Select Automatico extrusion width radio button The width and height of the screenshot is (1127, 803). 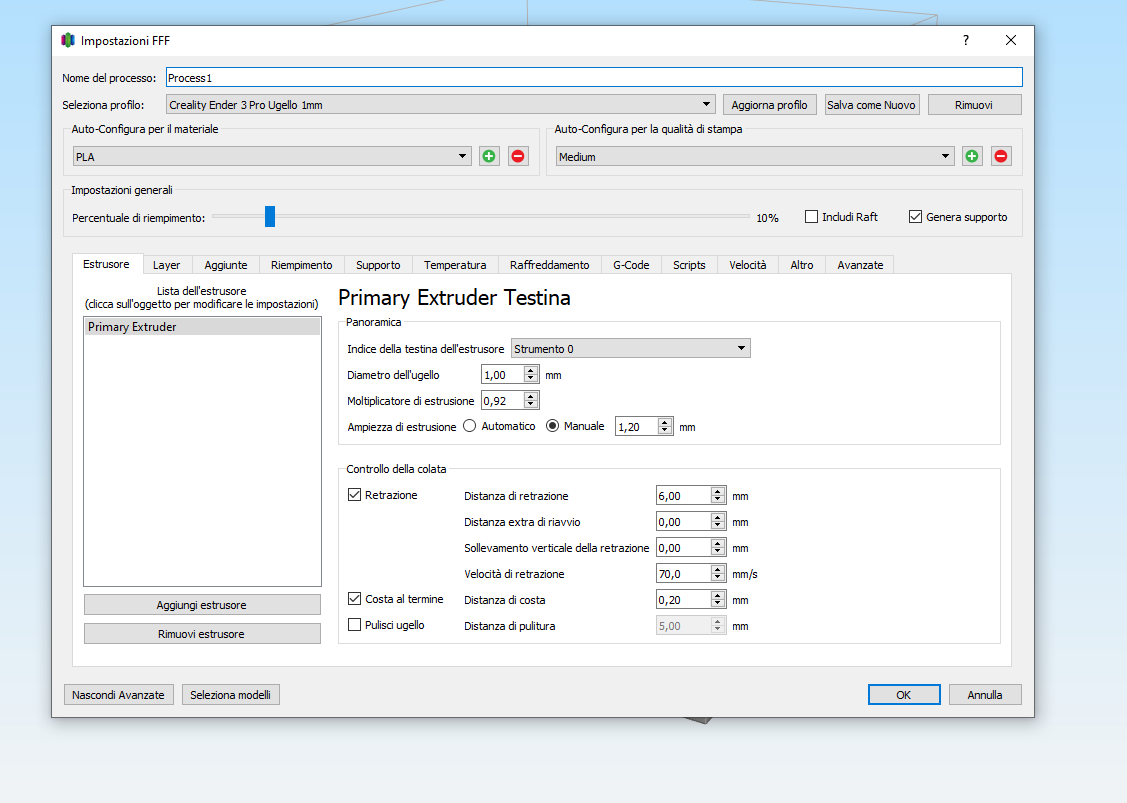click(469, 426)
